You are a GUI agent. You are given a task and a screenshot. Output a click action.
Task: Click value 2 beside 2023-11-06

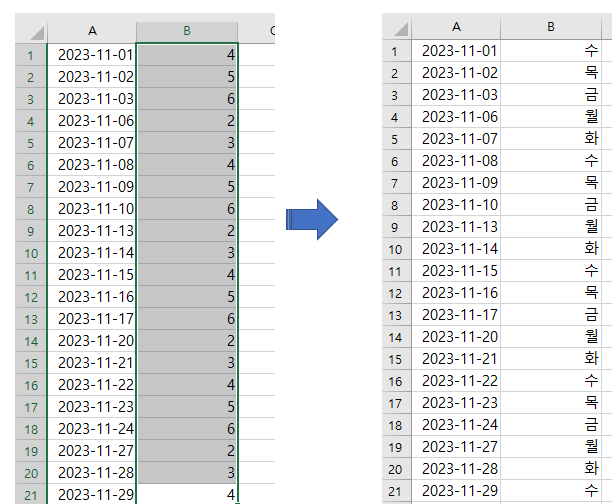tap(187, 121)
